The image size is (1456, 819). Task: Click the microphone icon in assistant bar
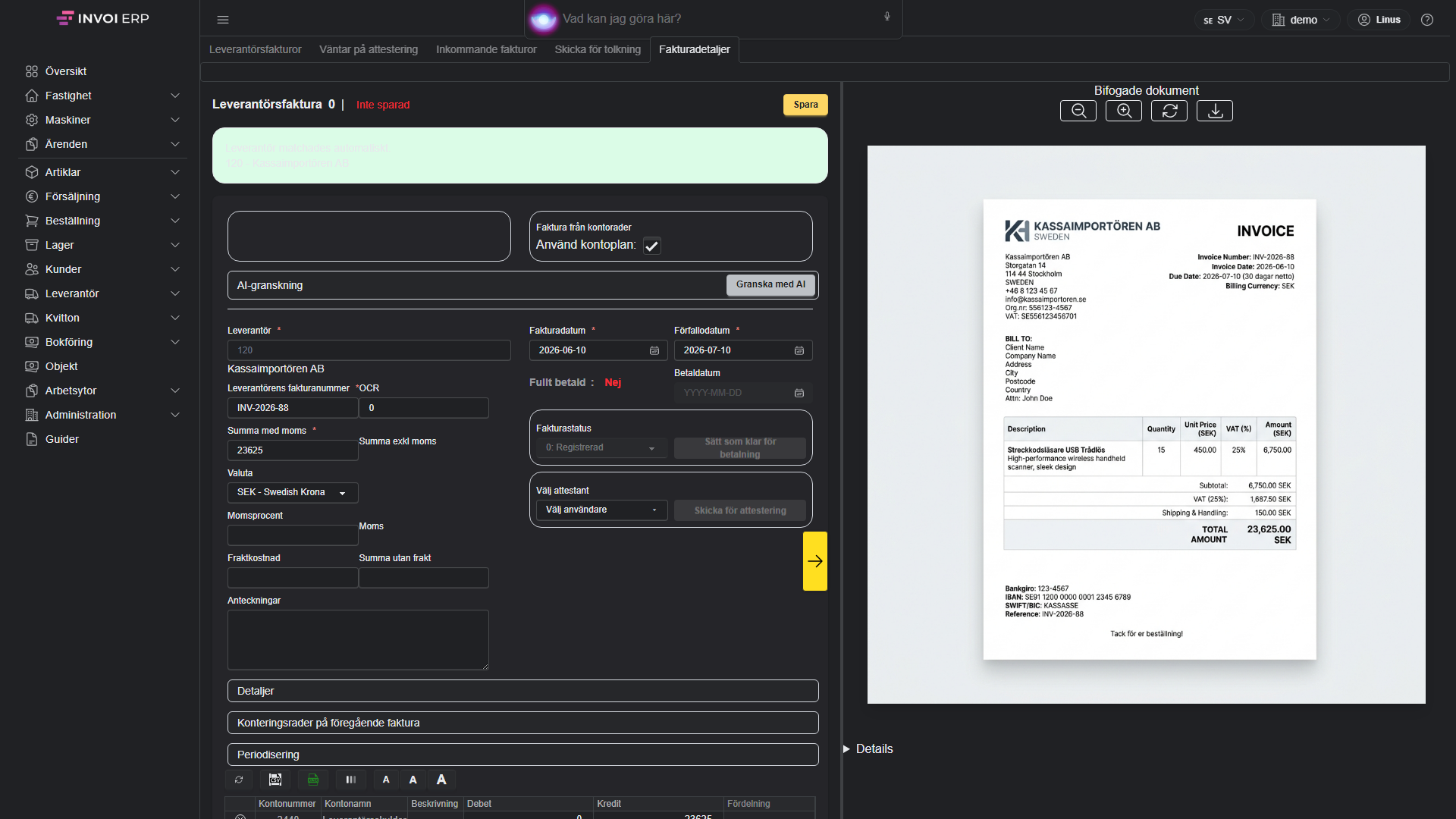[887, 17]
